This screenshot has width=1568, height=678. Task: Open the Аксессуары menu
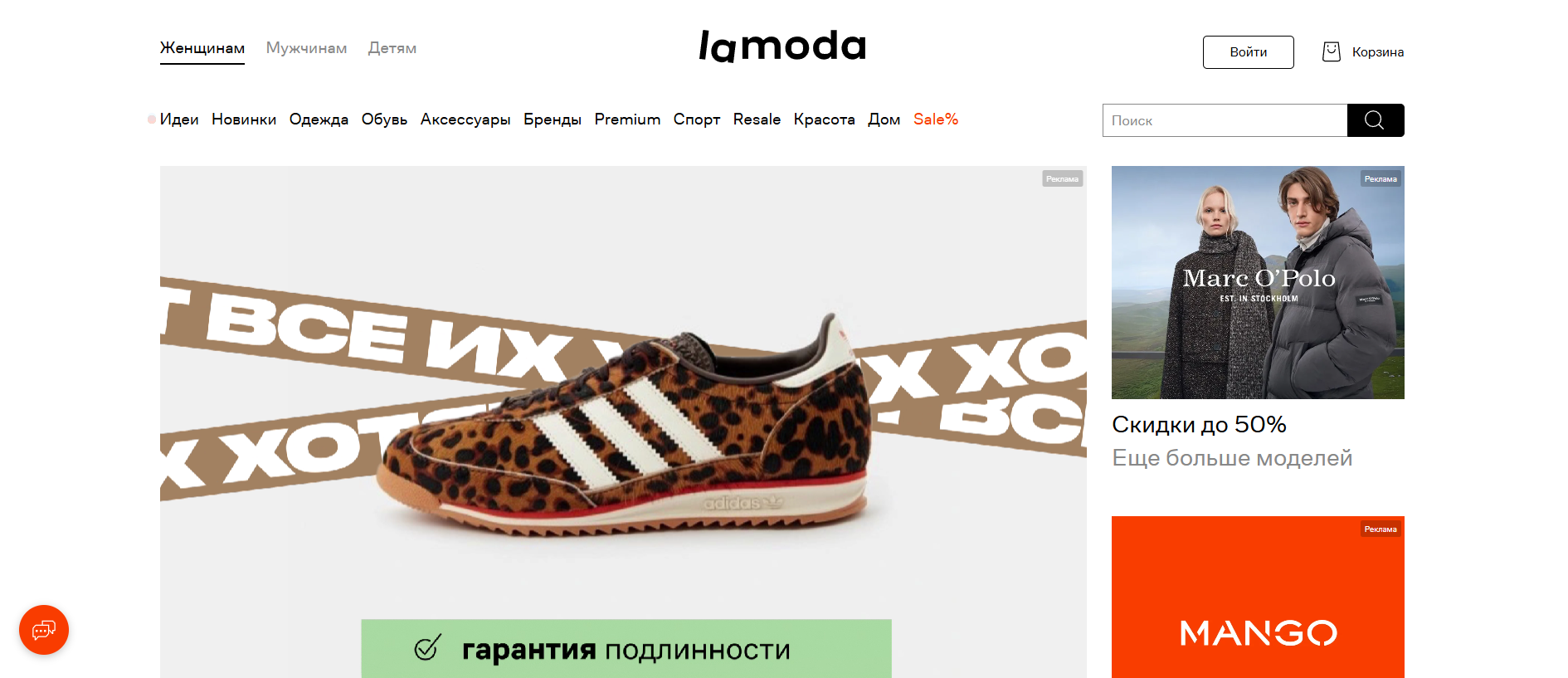(465, 120)
